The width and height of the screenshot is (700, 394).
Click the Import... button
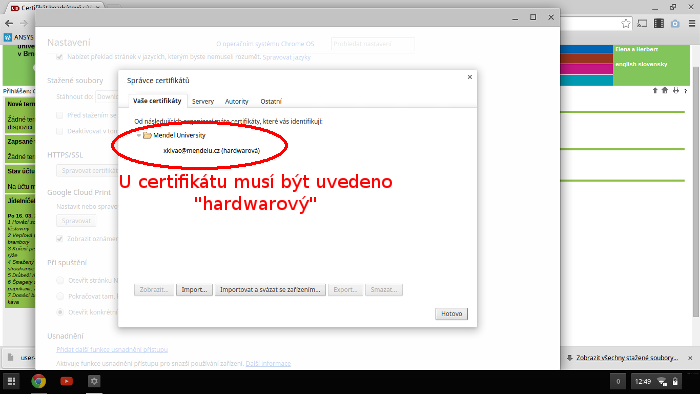click(x=194, y=290)
